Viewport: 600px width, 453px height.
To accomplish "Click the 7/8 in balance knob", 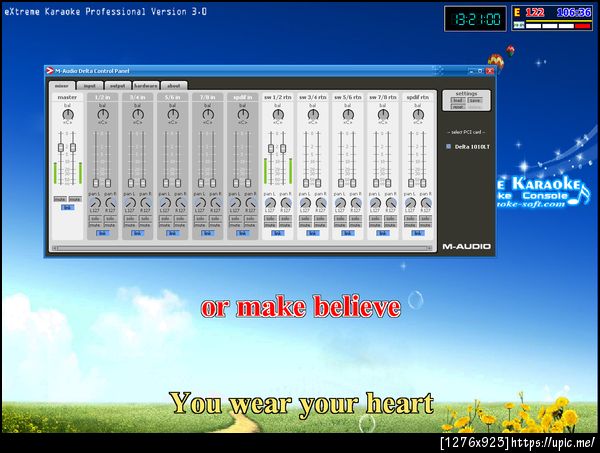I will point(208,114).
